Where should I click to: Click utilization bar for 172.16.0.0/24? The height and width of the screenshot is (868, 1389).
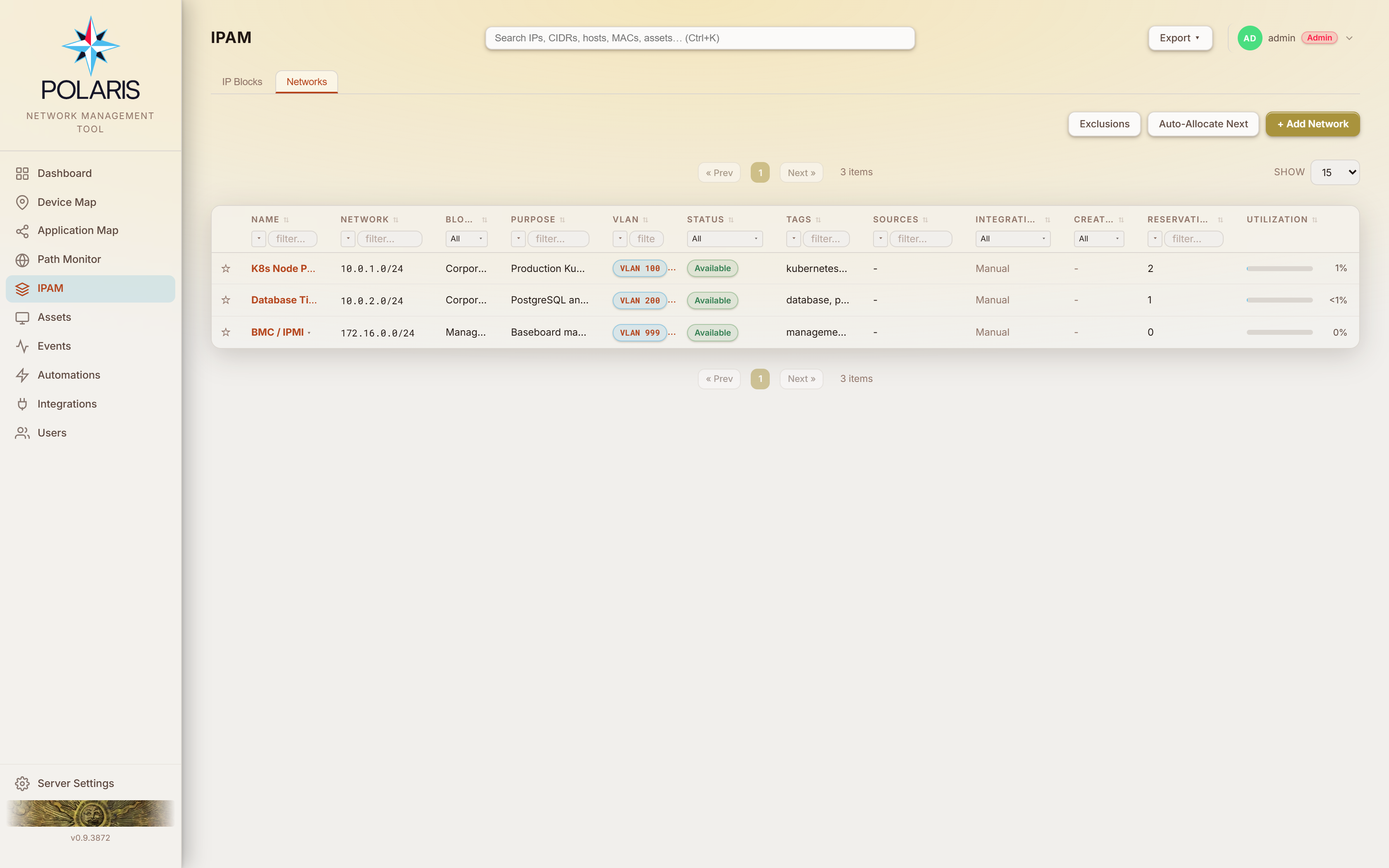click(1279, 332)
